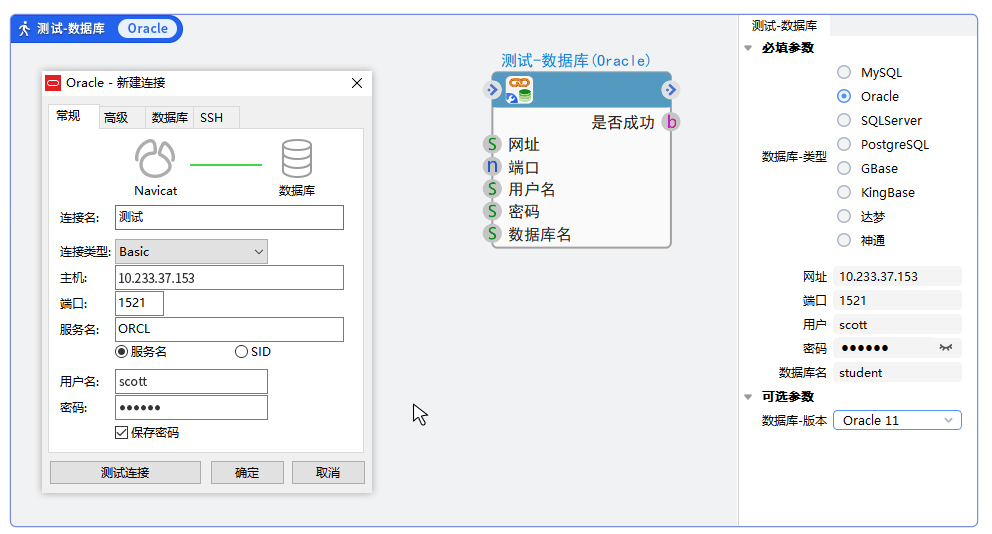The width and height of the screenshot is (992, 534).
Task: Open the SSH tab
Action: click(212, 118)
